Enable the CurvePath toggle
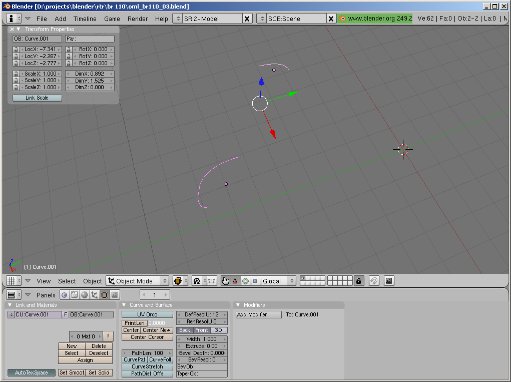 point(134,360)
